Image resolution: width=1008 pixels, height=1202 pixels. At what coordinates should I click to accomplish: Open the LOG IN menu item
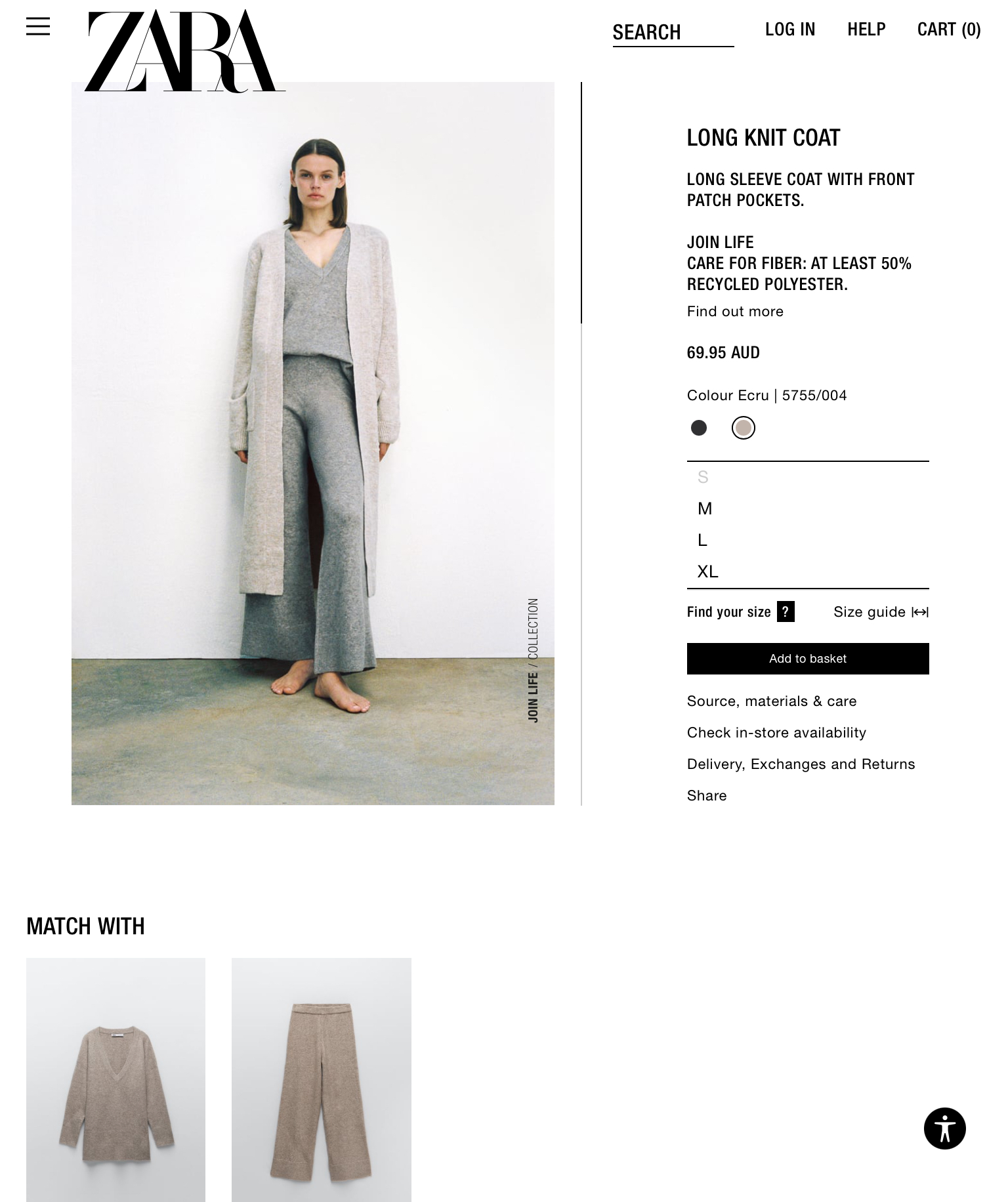(x=790, y=30)
